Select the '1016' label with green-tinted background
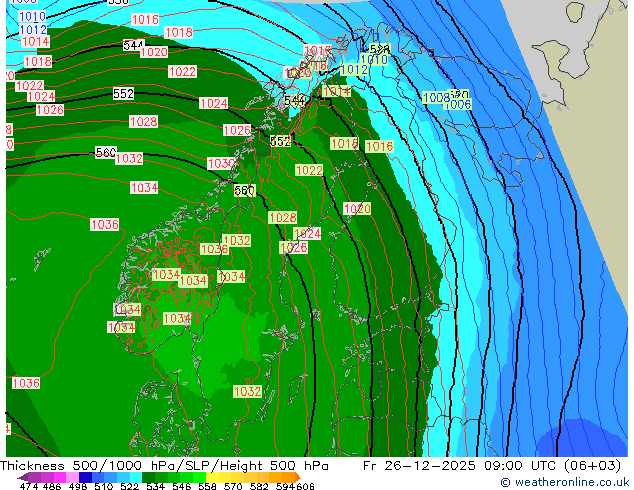Viewport: 634px width, 490px height. [379, 146]
